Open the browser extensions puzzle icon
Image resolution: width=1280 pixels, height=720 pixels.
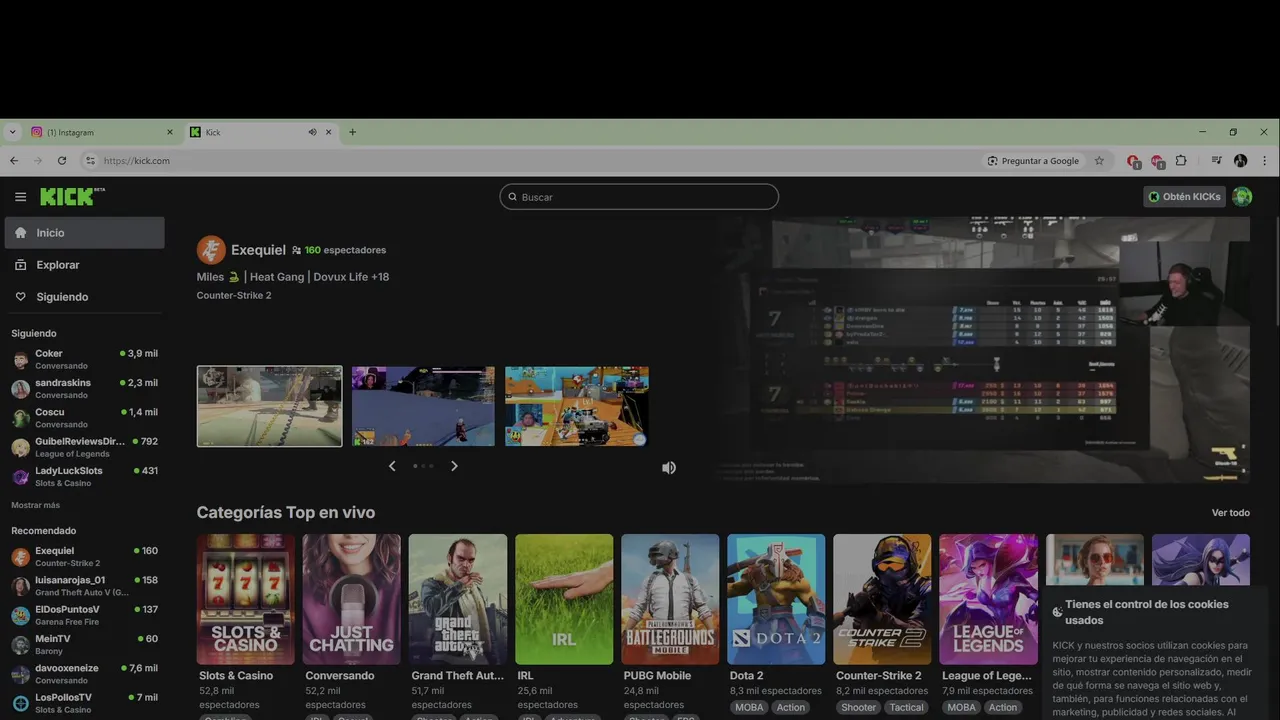1181,160
